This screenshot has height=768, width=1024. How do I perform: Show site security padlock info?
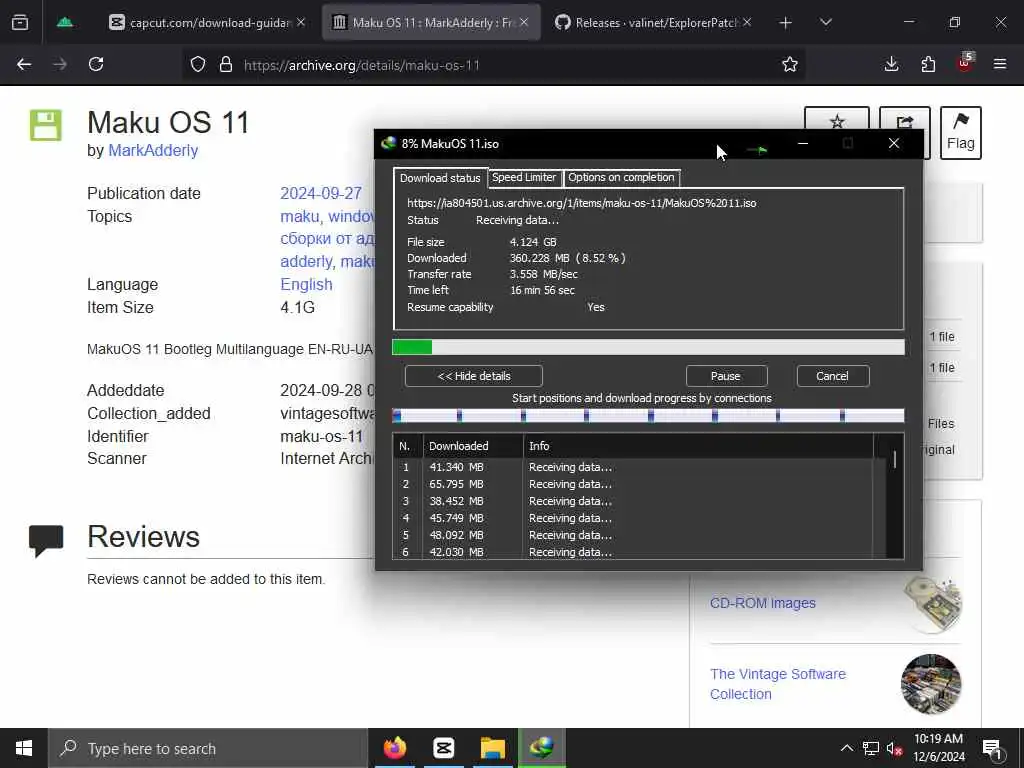226,65
